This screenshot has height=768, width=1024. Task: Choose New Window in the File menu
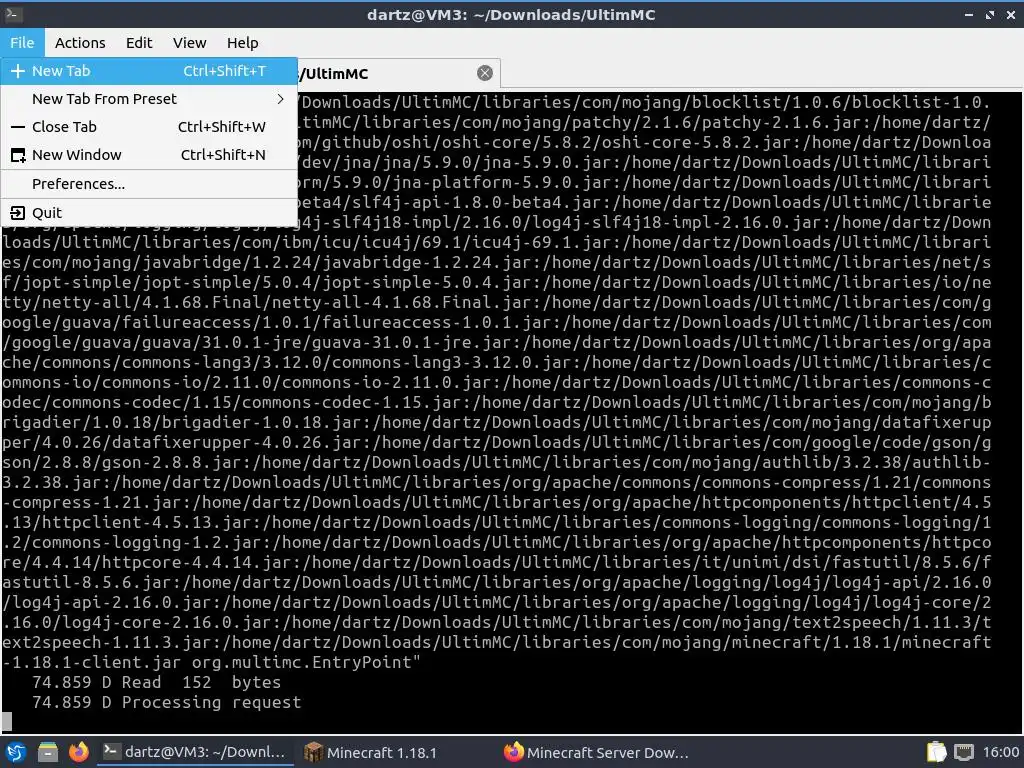coord(149,155)
